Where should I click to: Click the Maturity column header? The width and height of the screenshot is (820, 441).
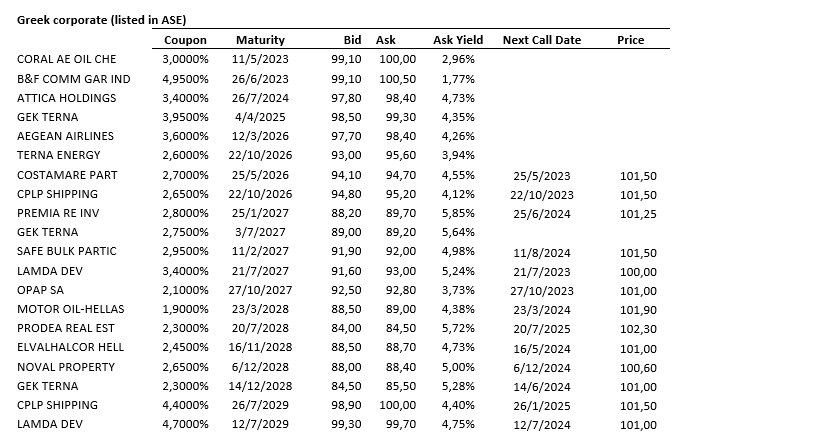[260, 40]
